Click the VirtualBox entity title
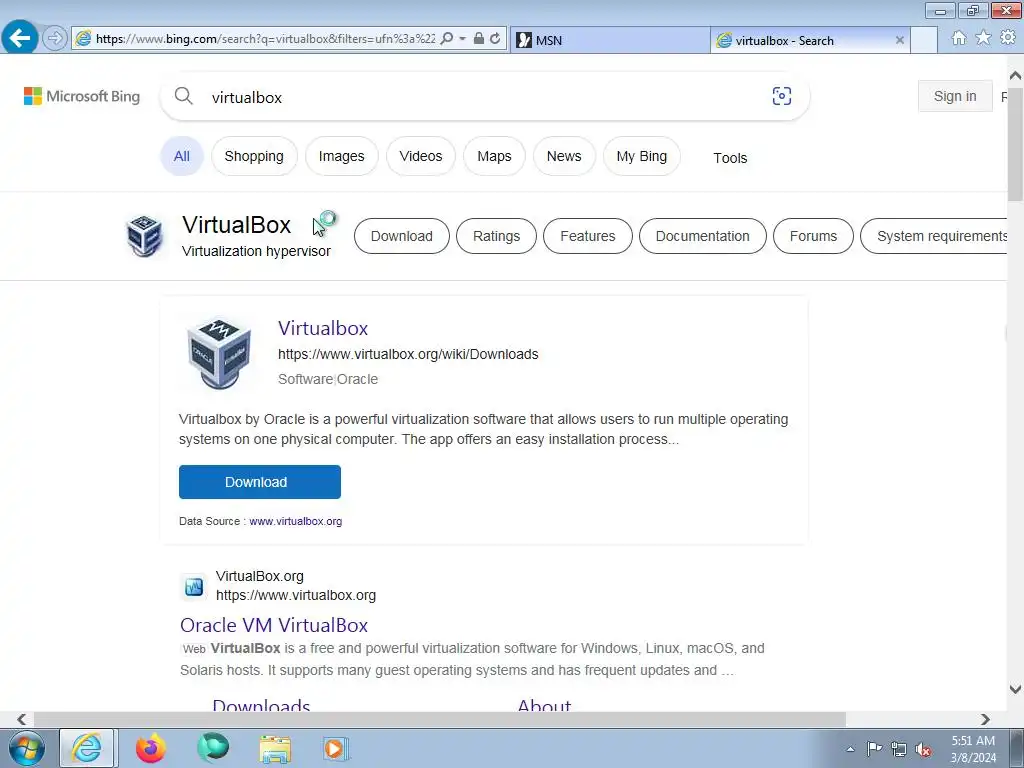Viewport: 1024px width, 768px height. (236, 225)
